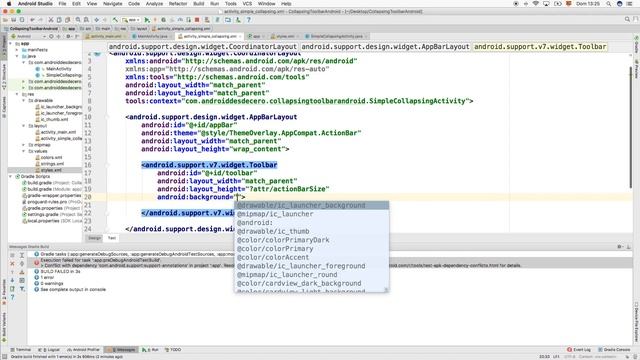The height and width of the screenshot is (360, 640).
Task: Open strings.xml in project tree
Action: coord(51,164)
